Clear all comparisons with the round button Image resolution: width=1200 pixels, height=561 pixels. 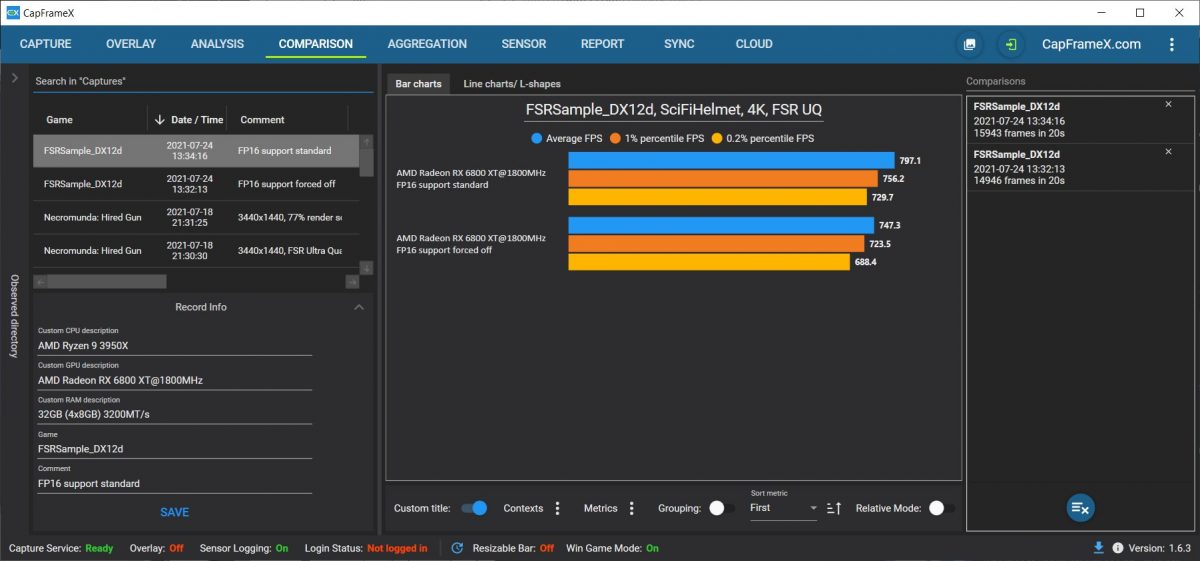click(1080, 508)
